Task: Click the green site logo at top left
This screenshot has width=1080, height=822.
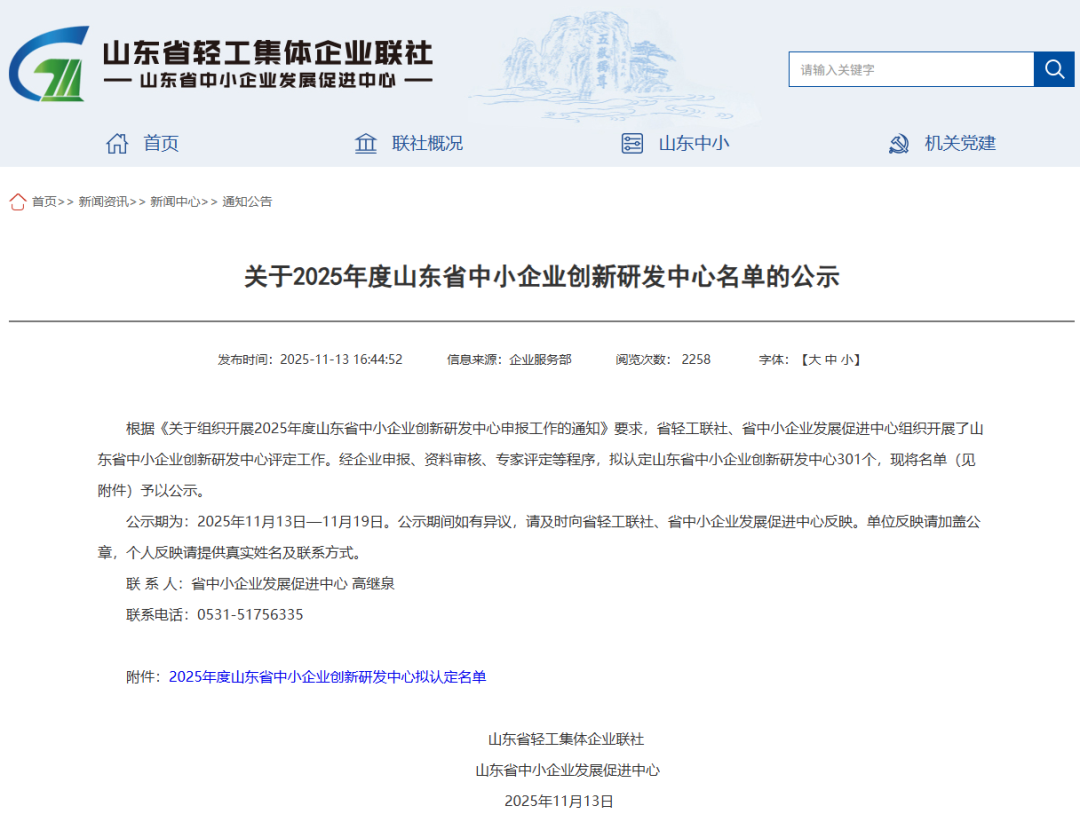Action: [x=48, y=64]
